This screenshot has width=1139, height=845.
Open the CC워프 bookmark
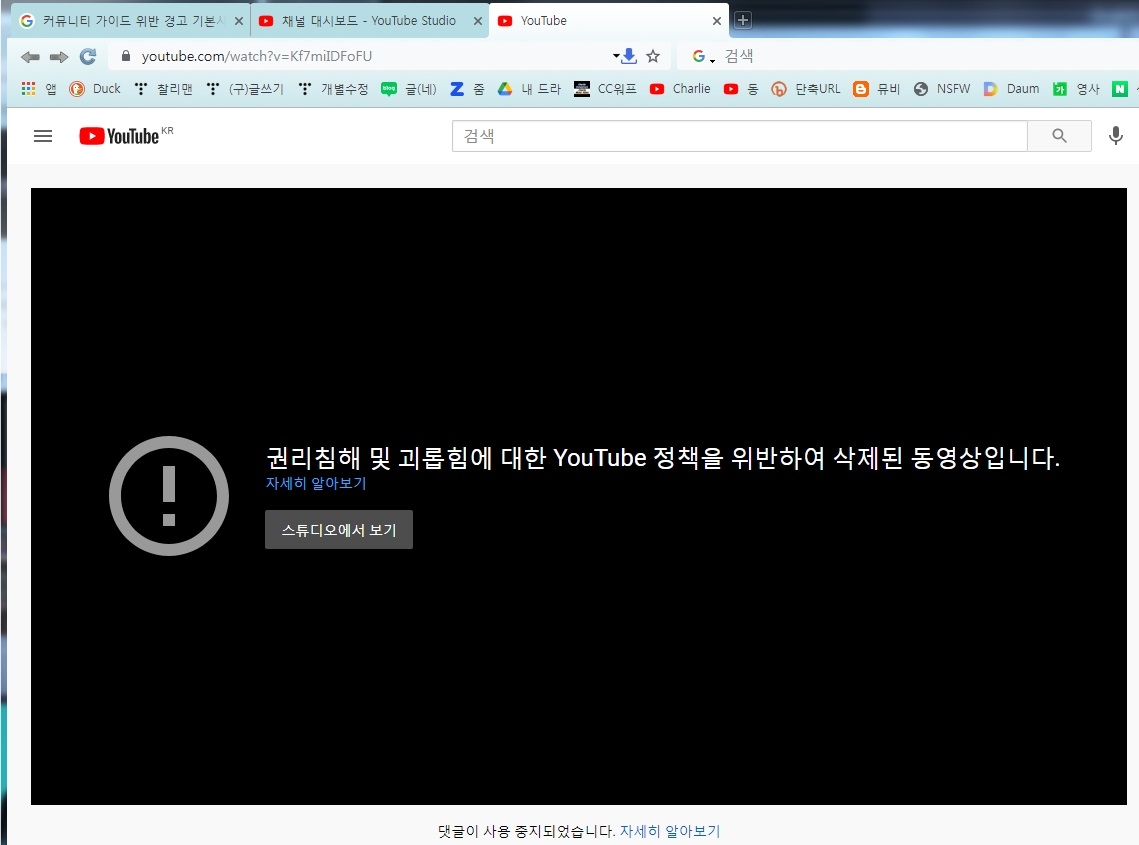click(x=605, y=89)
